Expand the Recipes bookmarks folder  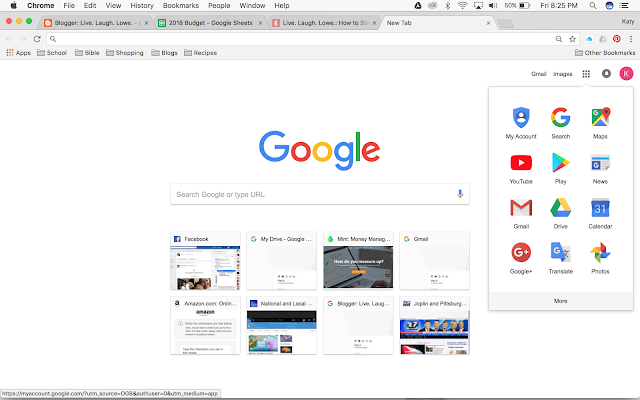pyautogui.click(x=200, y=53)
